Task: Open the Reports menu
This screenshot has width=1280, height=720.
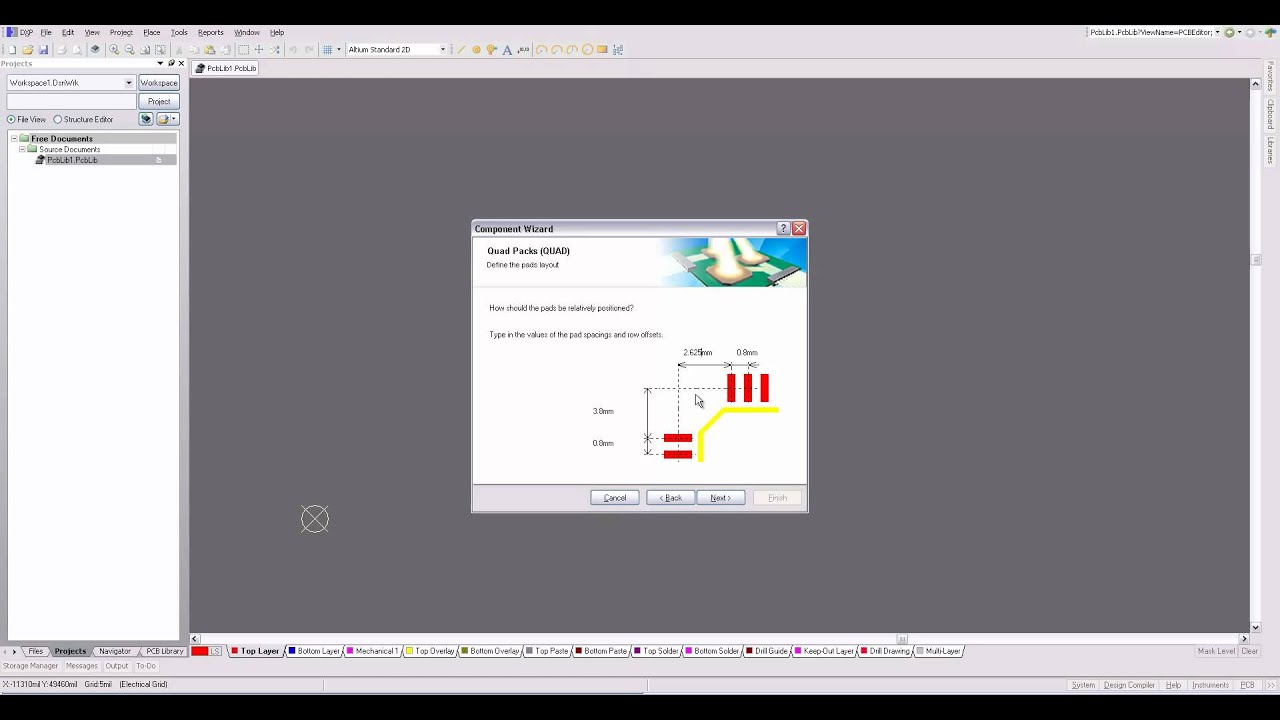Action: tap(210, 32)
